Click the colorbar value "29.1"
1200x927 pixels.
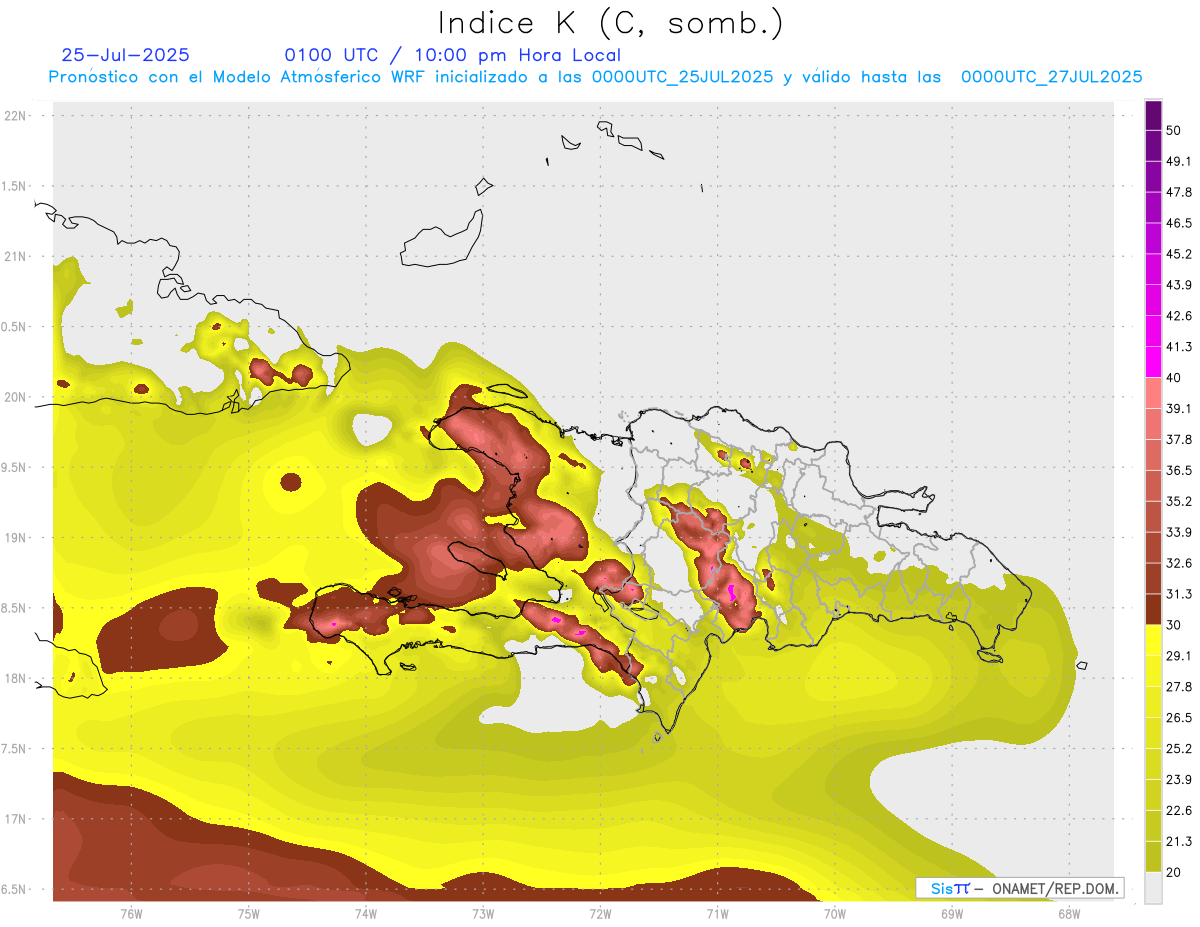tap(1179, 655)
